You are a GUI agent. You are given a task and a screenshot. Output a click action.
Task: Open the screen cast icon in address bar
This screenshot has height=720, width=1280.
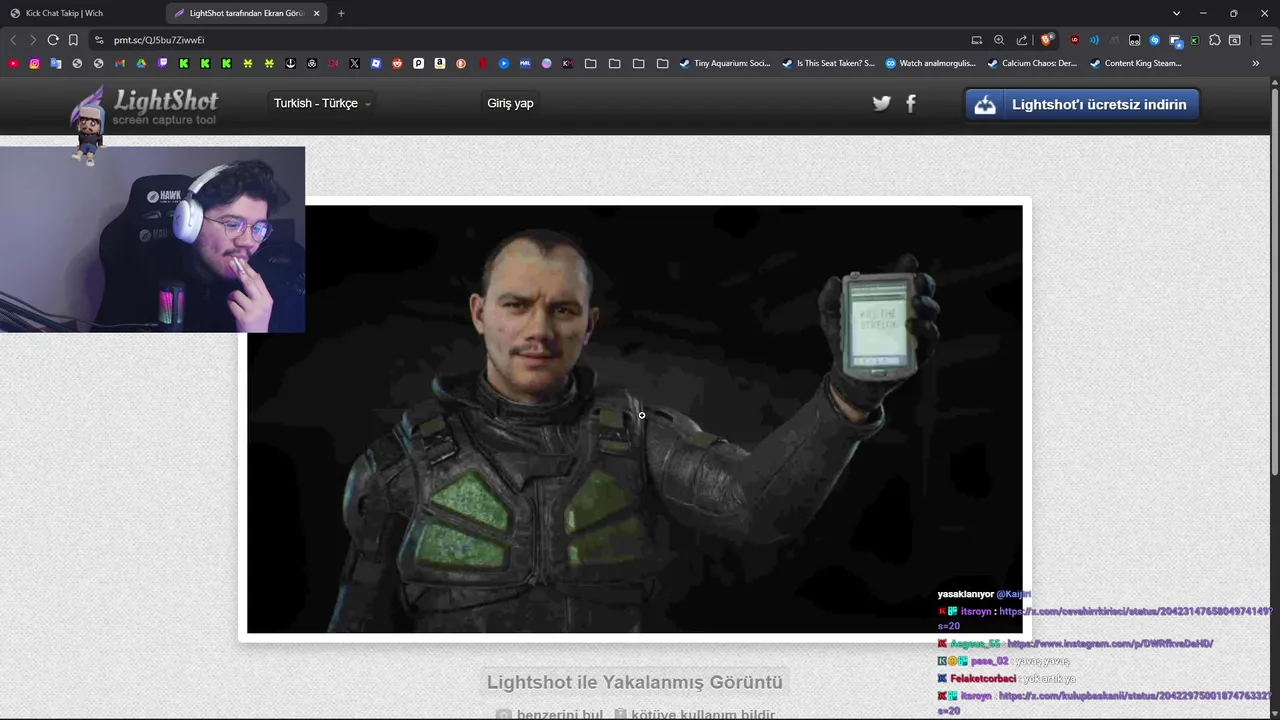(x=977, y=40)
